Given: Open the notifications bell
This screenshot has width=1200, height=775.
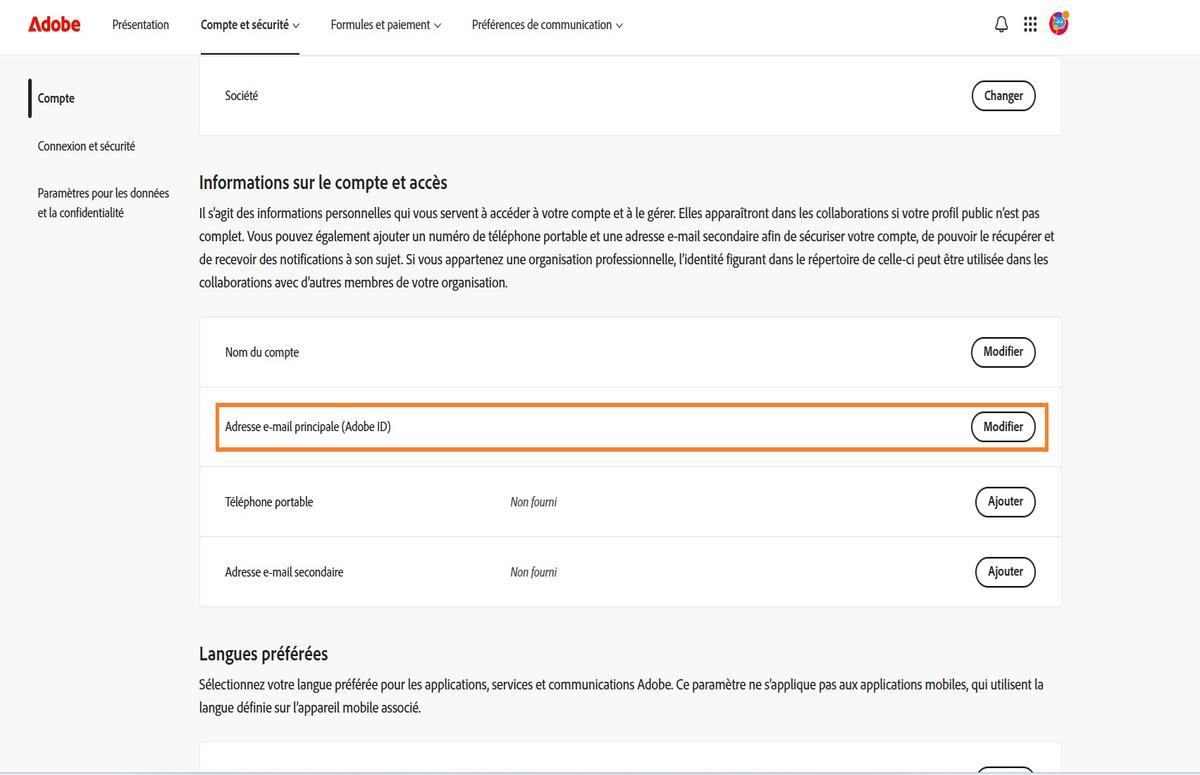Looking at the screenshot, I should (1001, 23).
